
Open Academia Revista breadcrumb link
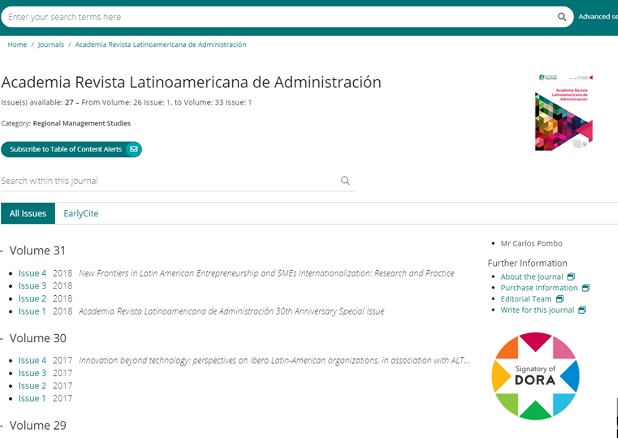[x=160, y=45]
